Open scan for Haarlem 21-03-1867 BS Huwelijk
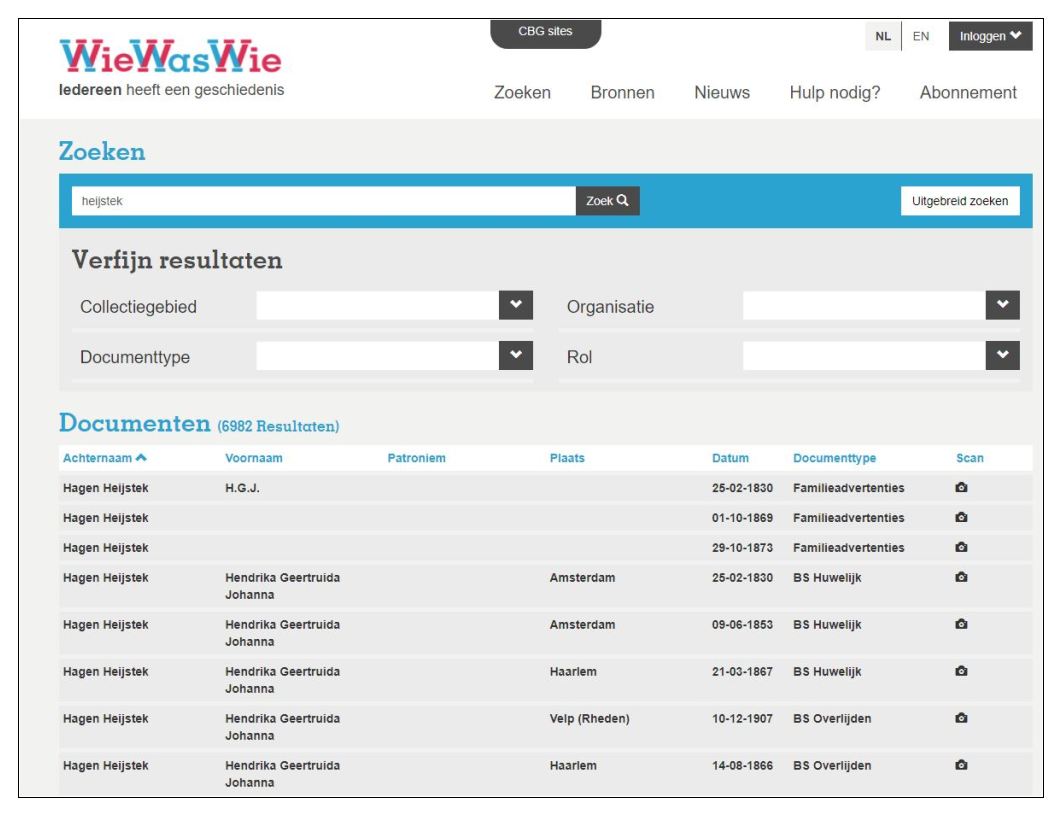The width and height of the screenshot is (1062, 816). click(x=961, y=672)
